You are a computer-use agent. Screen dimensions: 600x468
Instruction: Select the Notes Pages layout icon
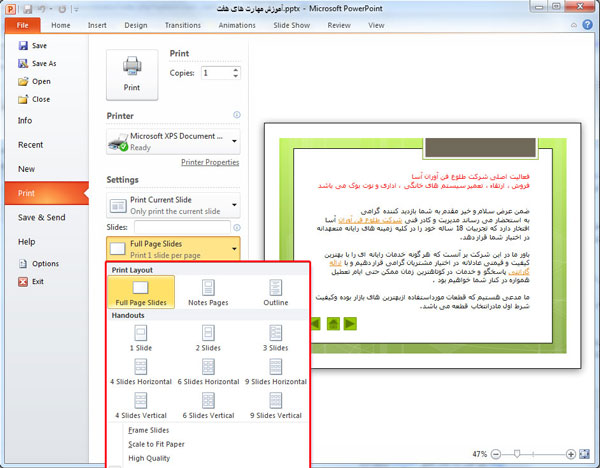[208, 288]
